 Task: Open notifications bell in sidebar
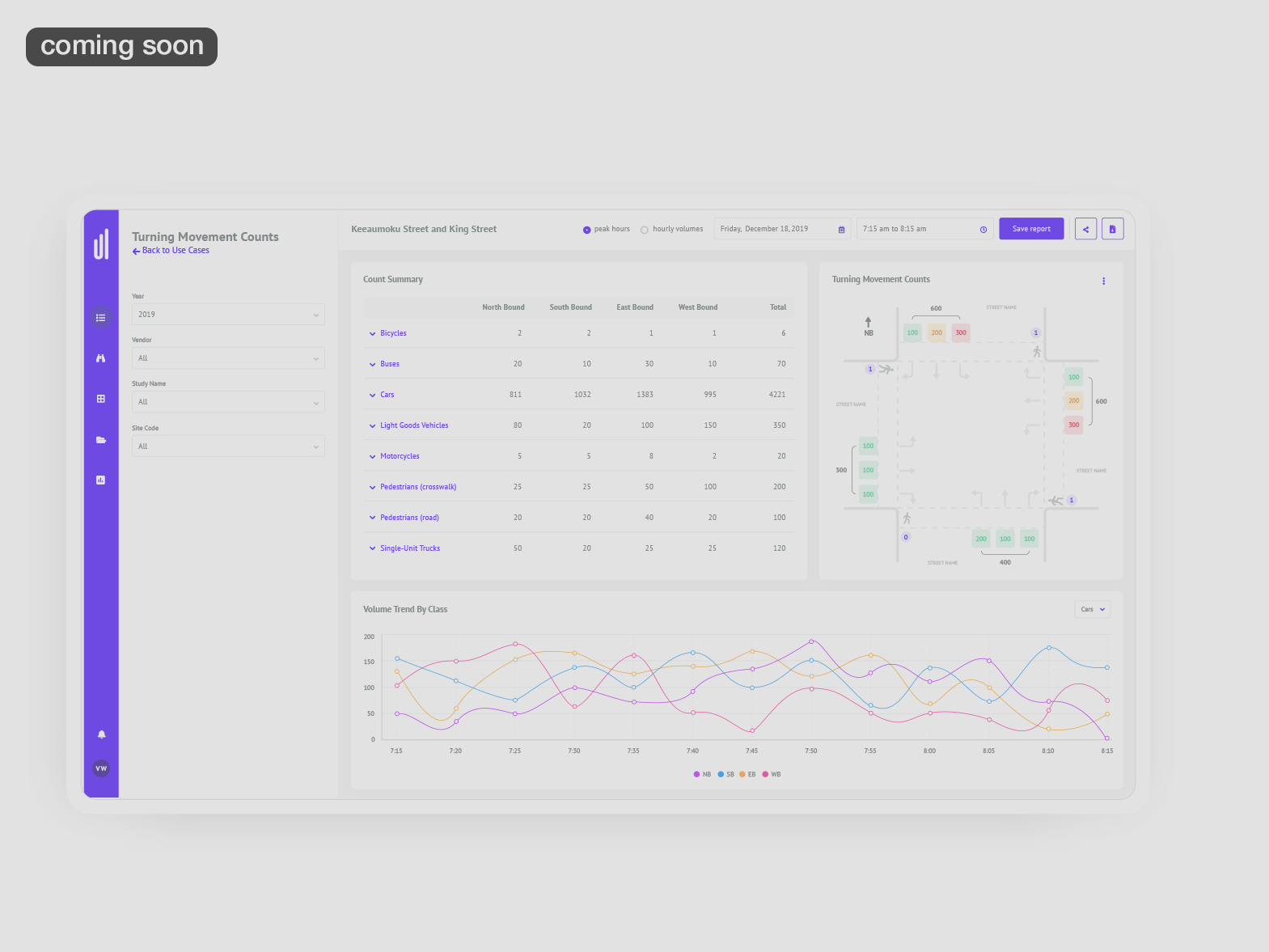point(101,734)
